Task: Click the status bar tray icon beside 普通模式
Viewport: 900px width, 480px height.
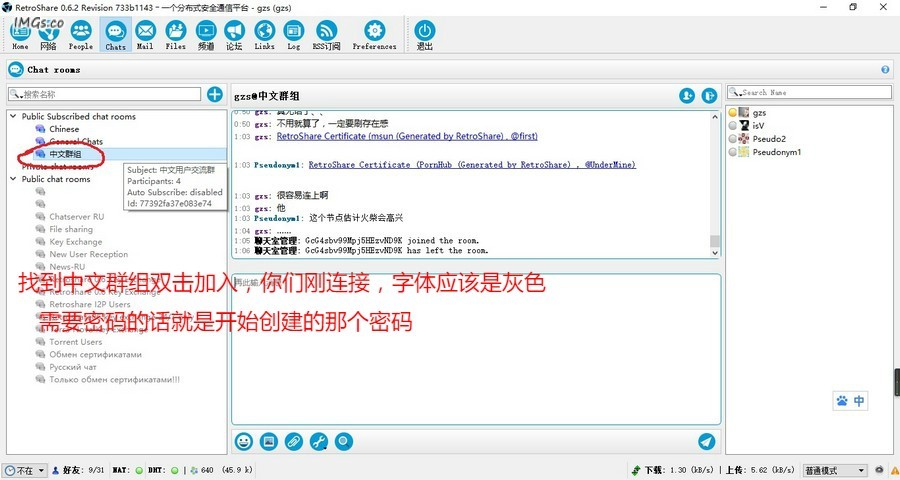Action: [x=879, y=470]
